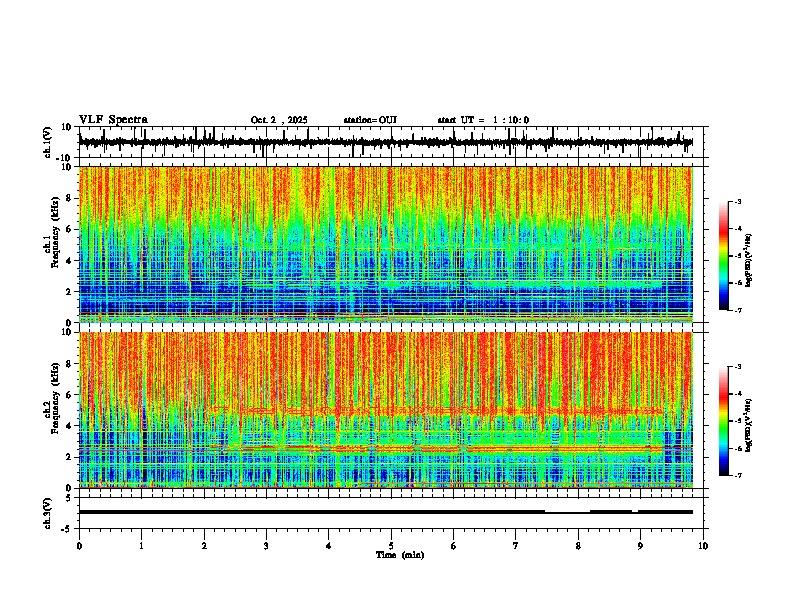This screenshot has height=612, width=792.
Task: Click the ch.2 colorbar log(PSD) units label
Action: (x=748, y=425)
